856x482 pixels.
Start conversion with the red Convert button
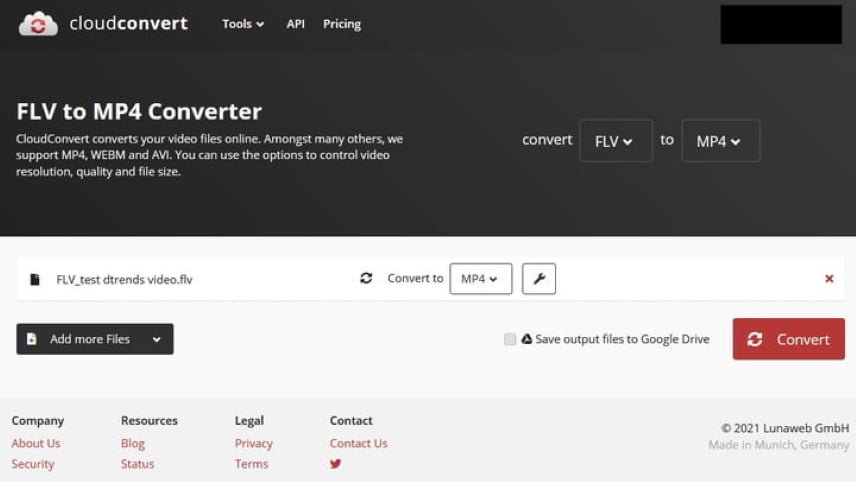pos(788,339)
